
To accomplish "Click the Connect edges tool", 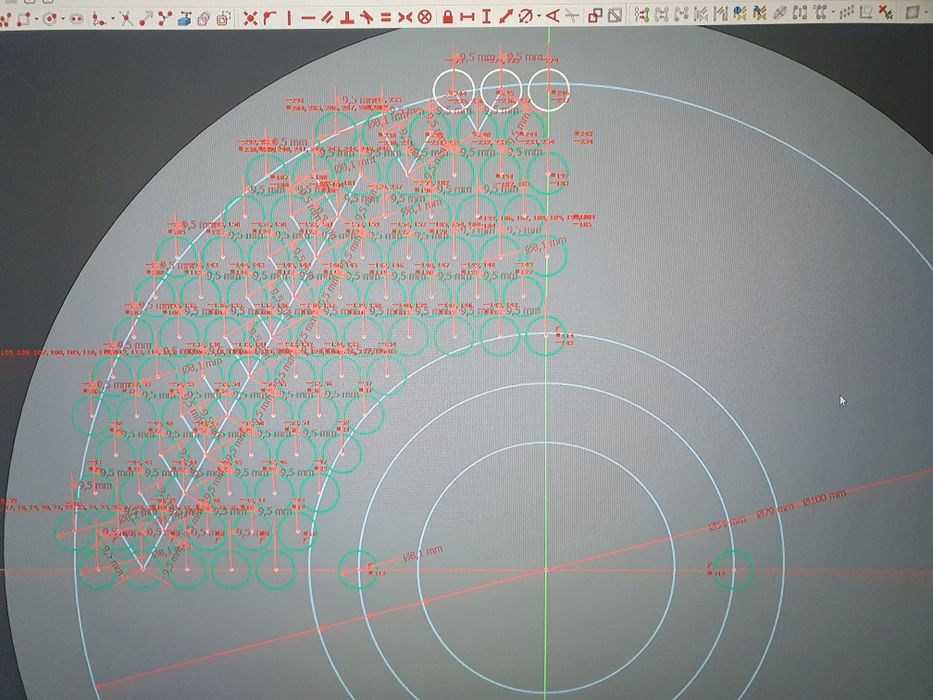I will 681,14.
